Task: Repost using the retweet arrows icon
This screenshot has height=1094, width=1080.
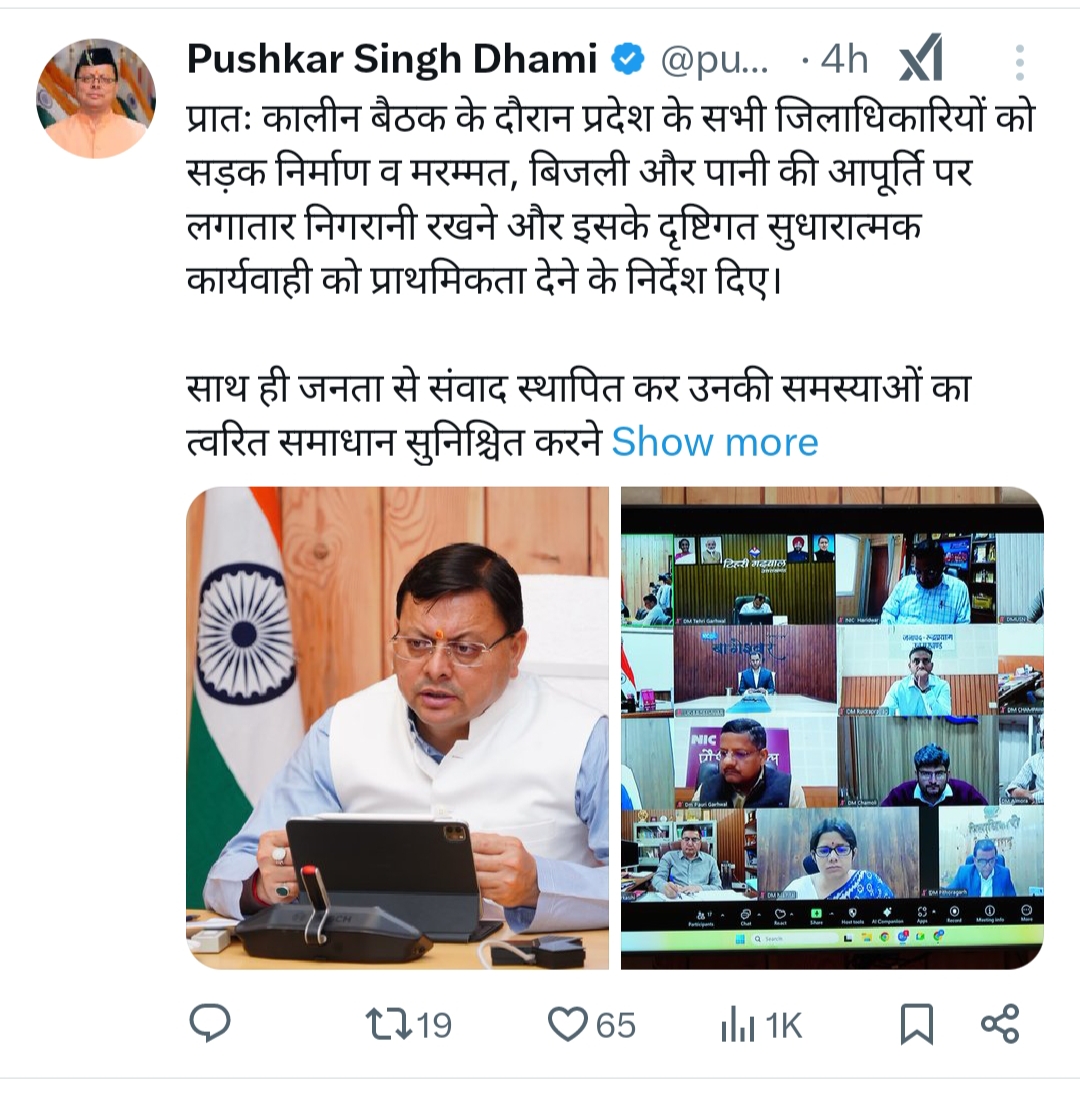Action: point(389,1024)
